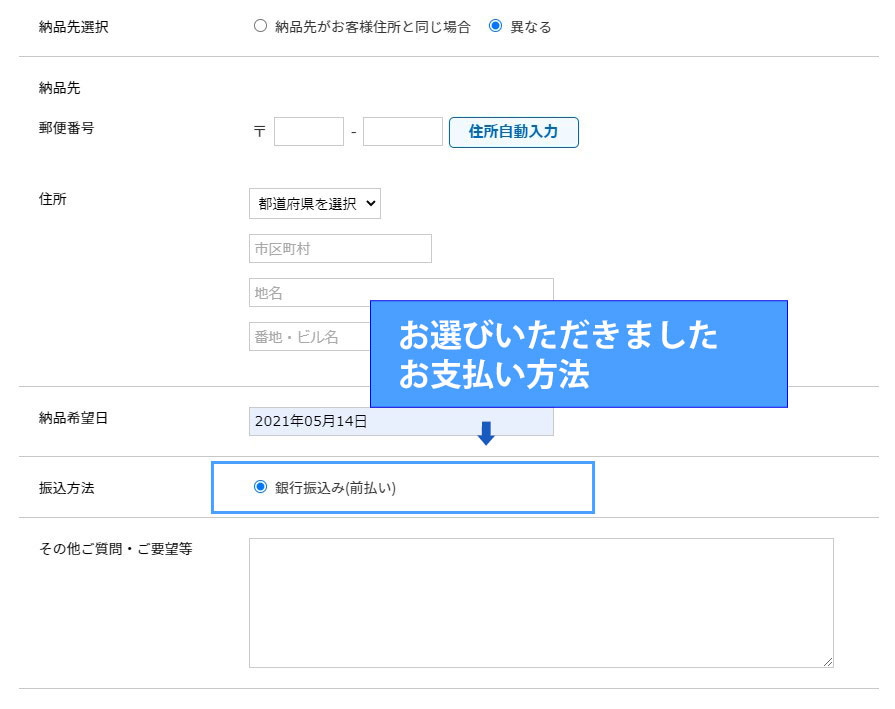Select the 銀行振込み(前払い) payment radio button

[x=261, y=487]
